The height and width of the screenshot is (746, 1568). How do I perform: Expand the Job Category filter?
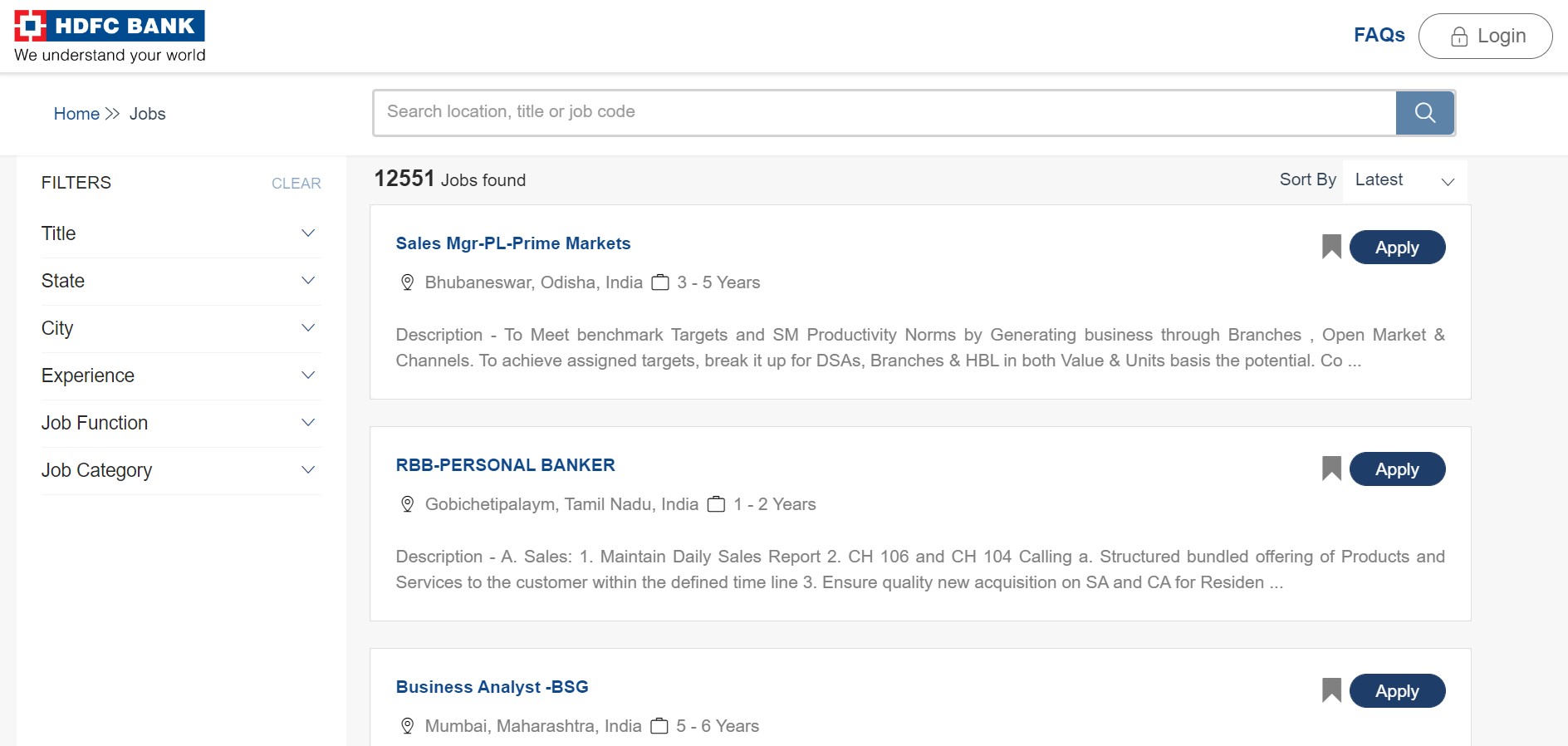(181, 470)
